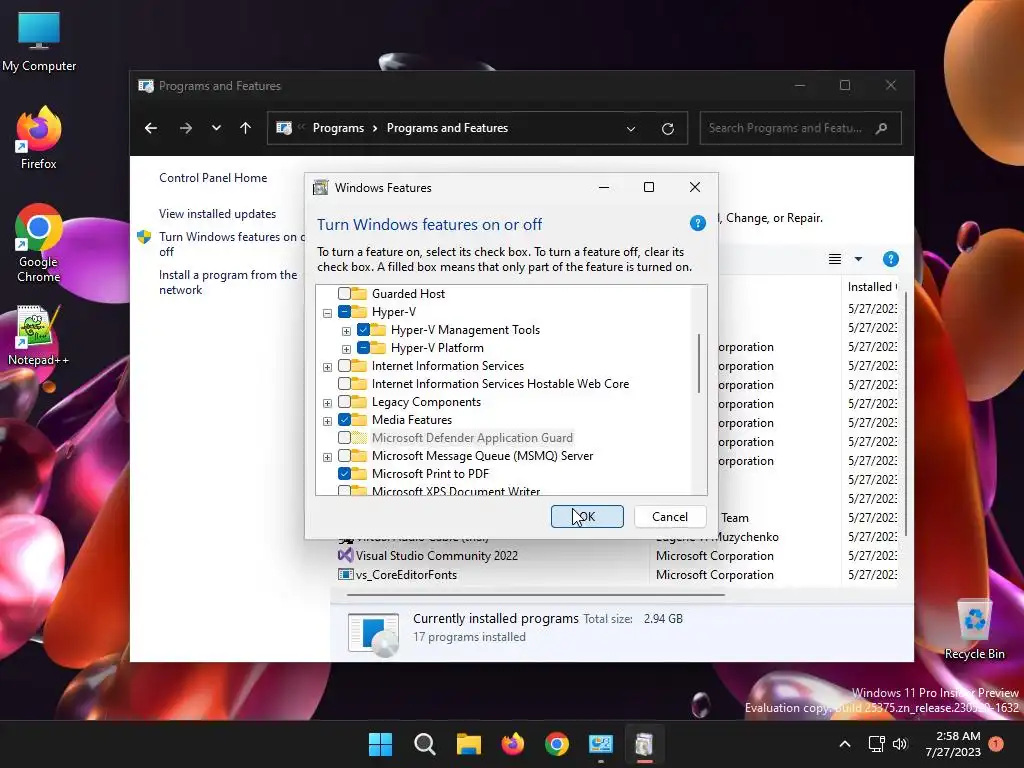Cancel the Windows Features dialog

coord(670,517)
